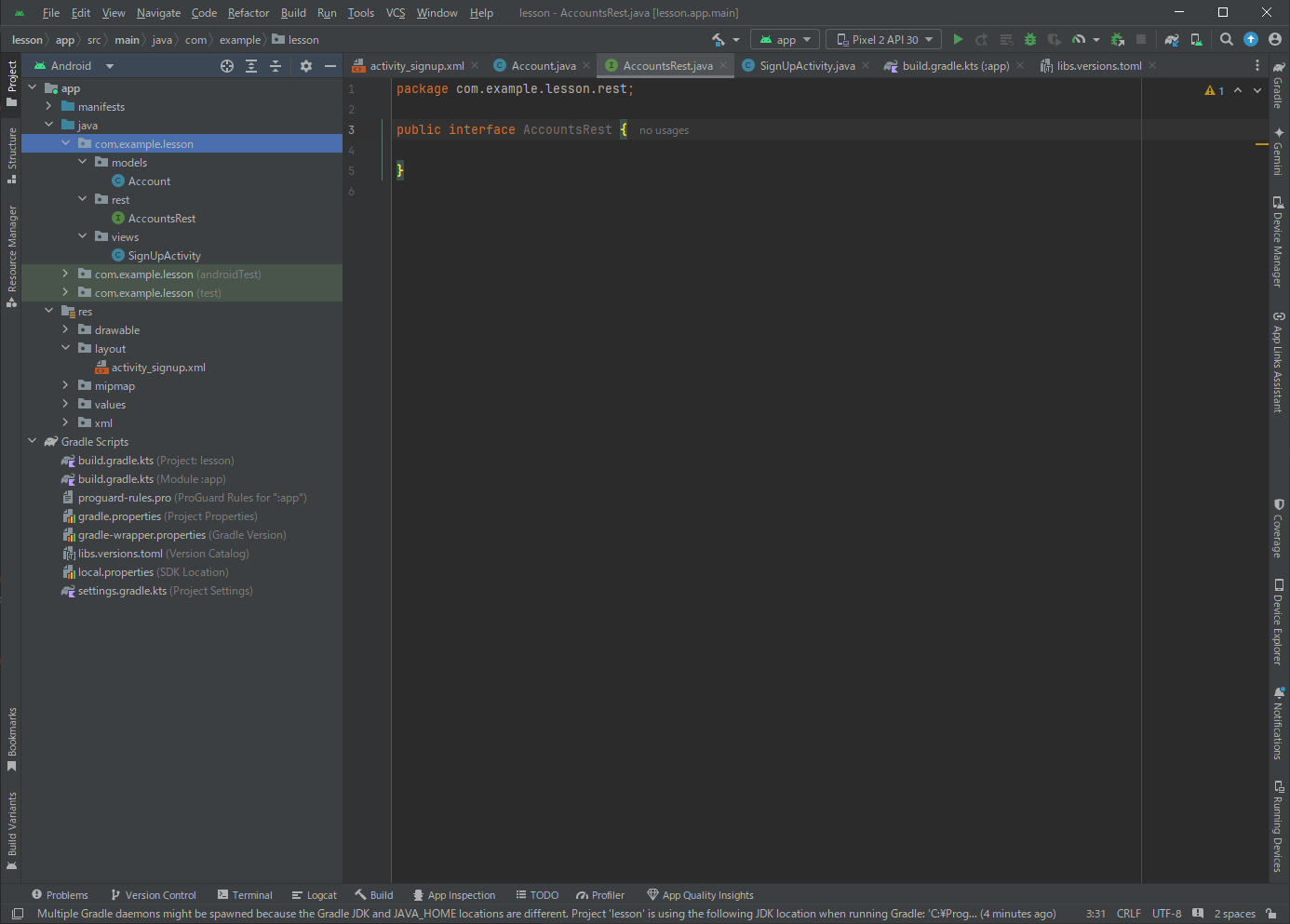Run the app with the green play button
The image size is (1290, 924).
pyautogui.click(x=958, y=39)
